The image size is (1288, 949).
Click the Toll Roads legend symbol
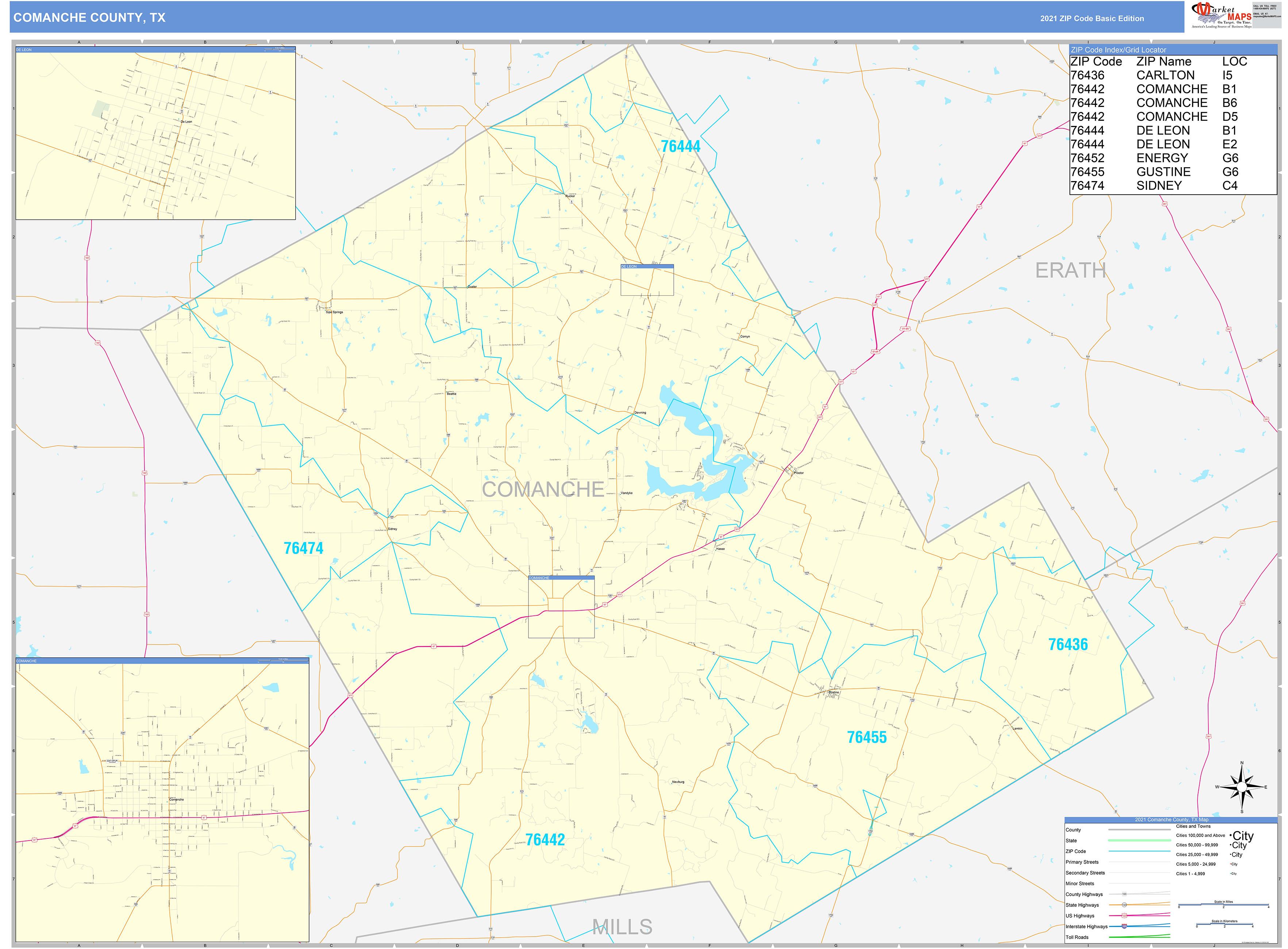(x=1140, y=937)
